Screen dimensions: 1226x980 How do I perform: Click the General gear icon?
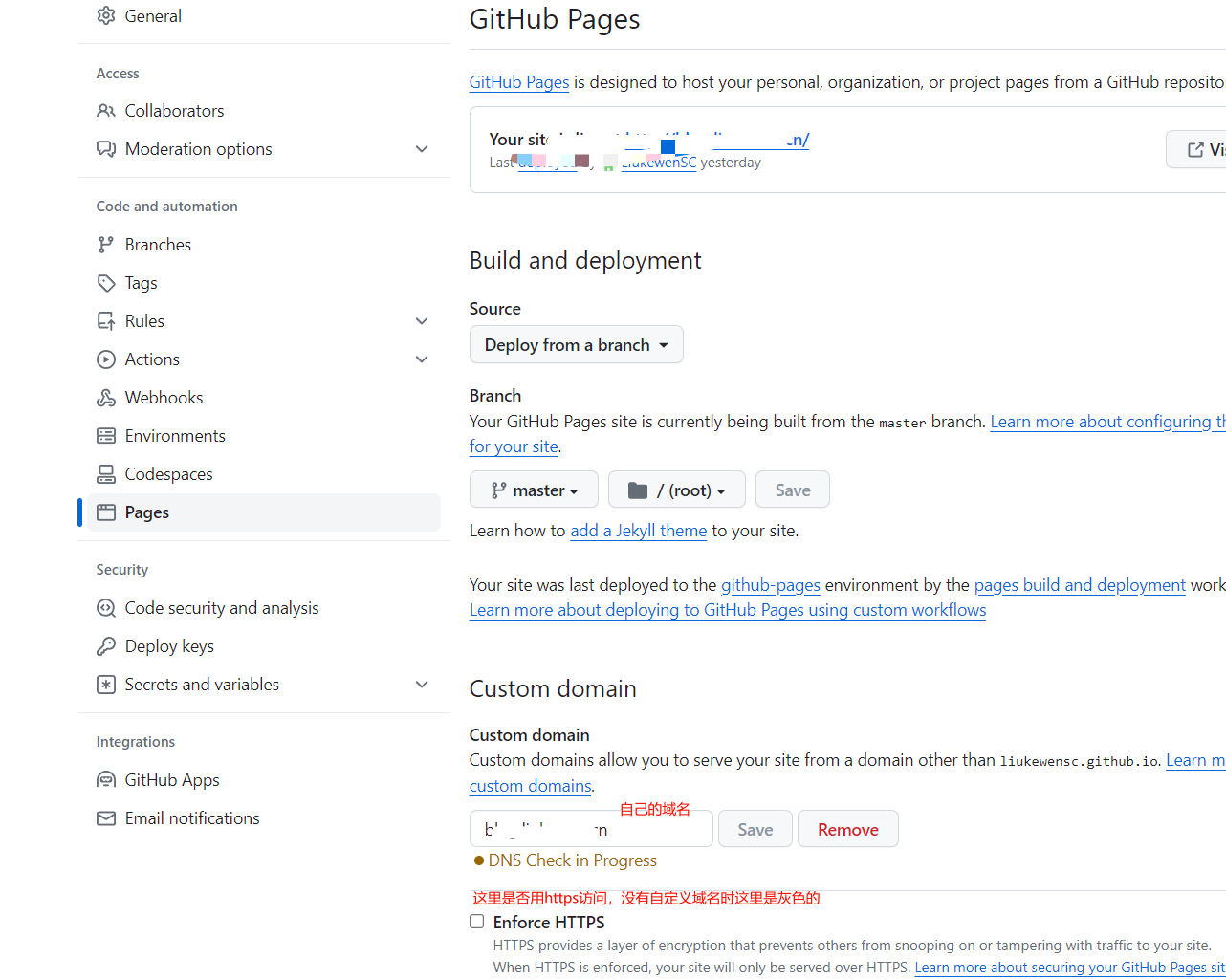(106, 15)
